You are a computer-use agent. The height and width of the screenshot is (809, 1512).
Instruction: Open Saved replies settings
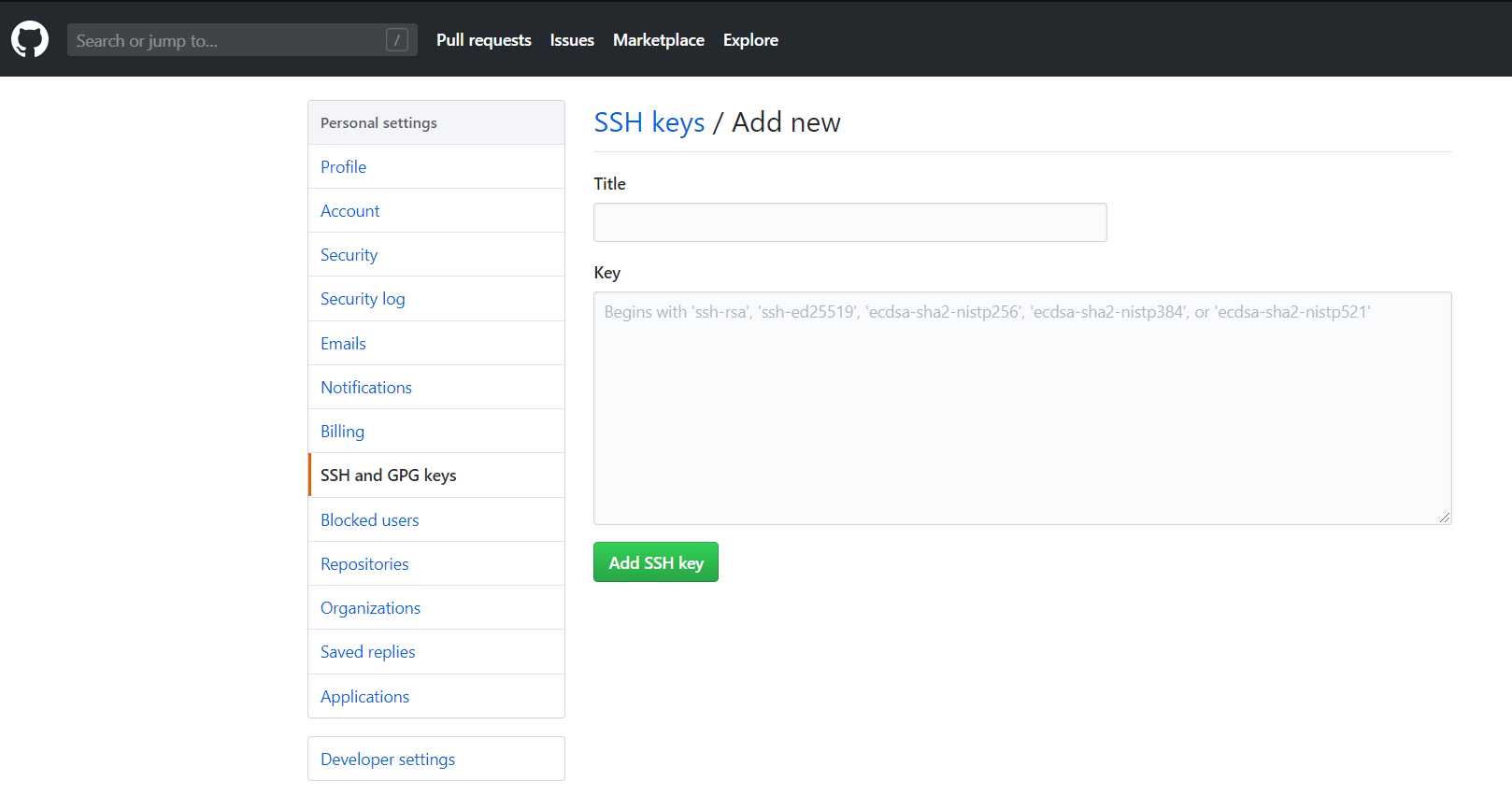pyautogui.click(x=436, y=652)
